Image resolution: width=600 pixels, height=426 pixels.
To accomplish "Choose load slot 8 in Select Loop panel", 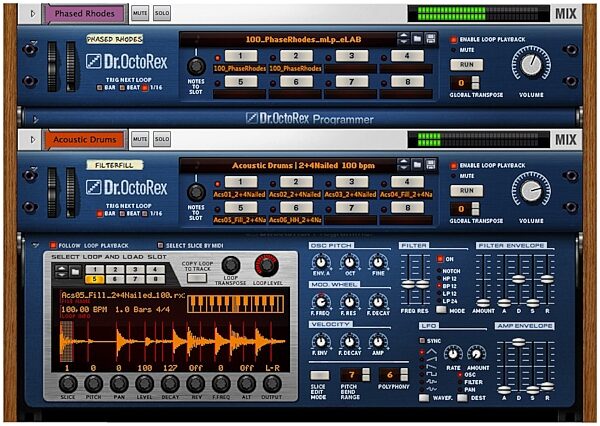I will click(155, 279).
